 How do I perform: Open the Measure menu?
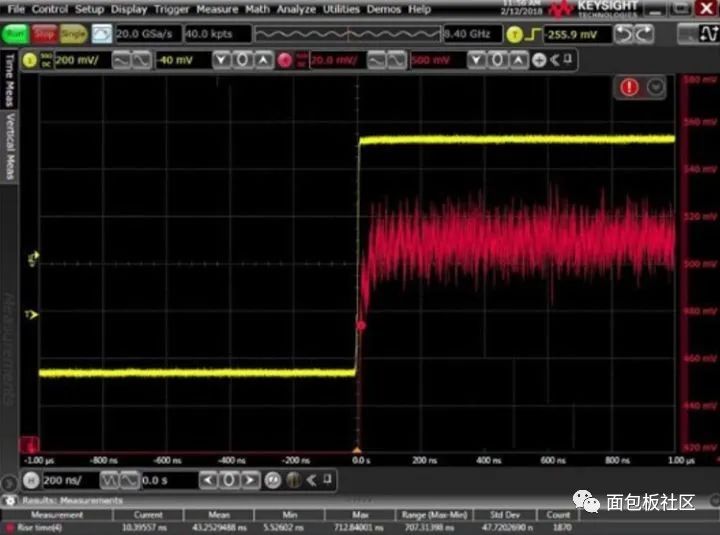217,9
